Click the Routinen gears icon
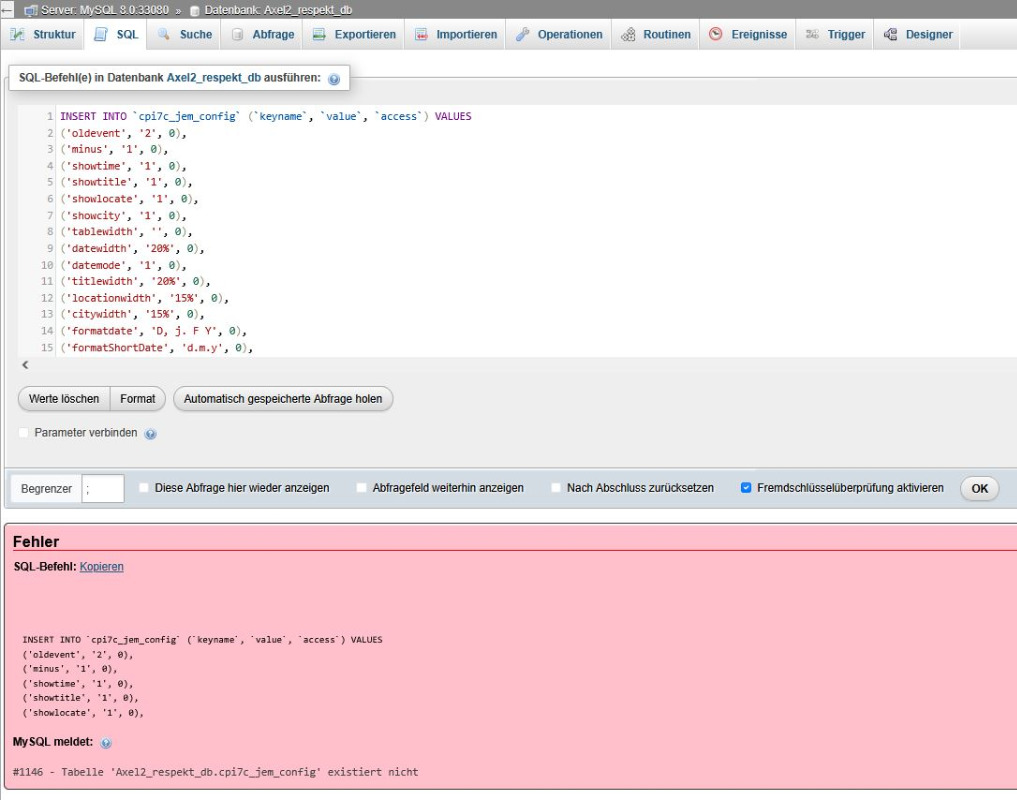Viewport: 1017px width, 800px height. coord(628,34)
